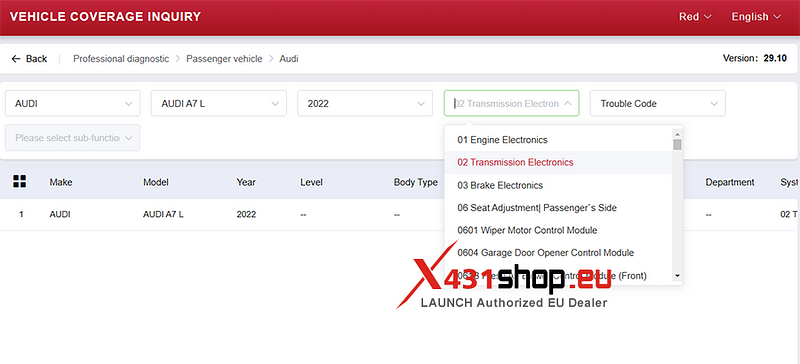This screenshot has width=800, height=364.
Task: Select 0604 Garage Door Opener Control Module
Action: click(x=559, y=253)
